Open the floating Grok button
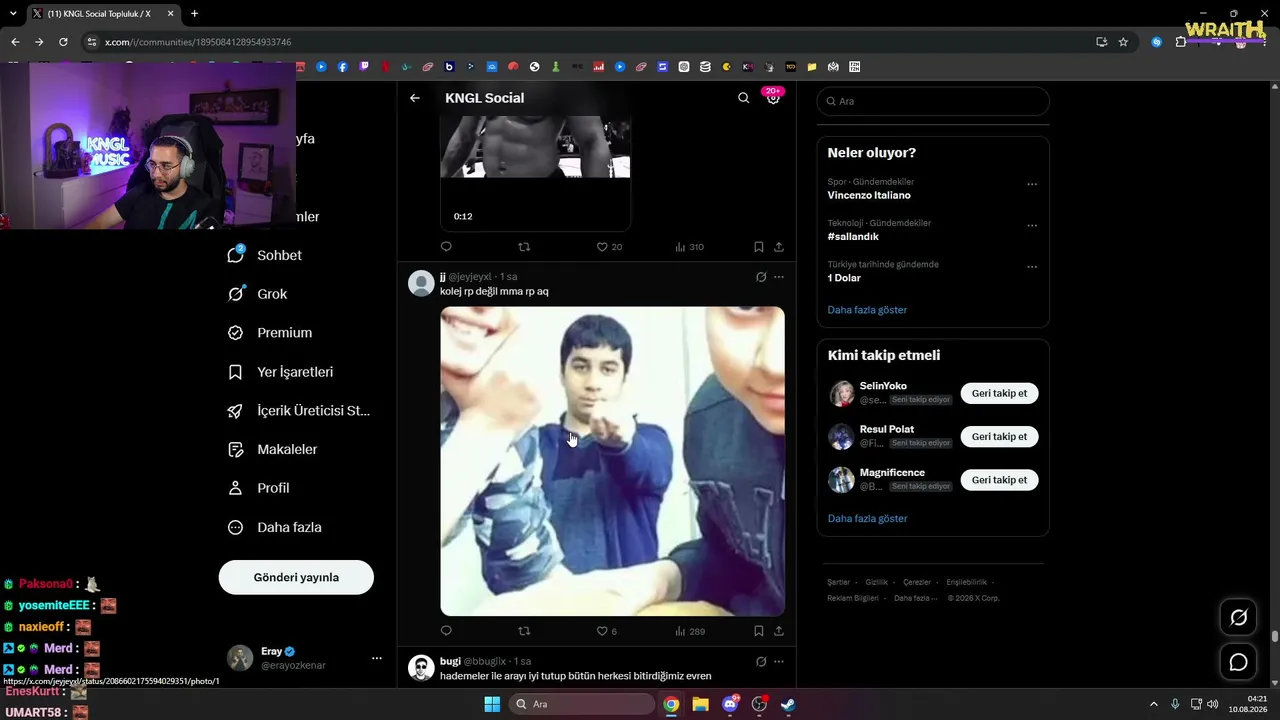Screen dimensions: 1280x720 tap(1238, 618)
